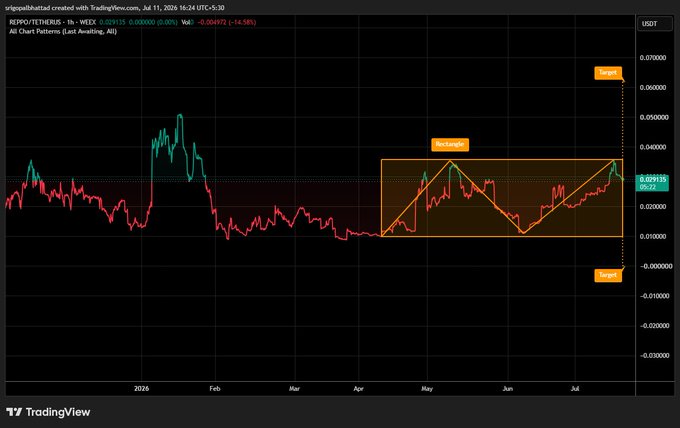Open the USDT currency selector
The image size is (680, 428).
pyautogui.click(x=654, y=24)
